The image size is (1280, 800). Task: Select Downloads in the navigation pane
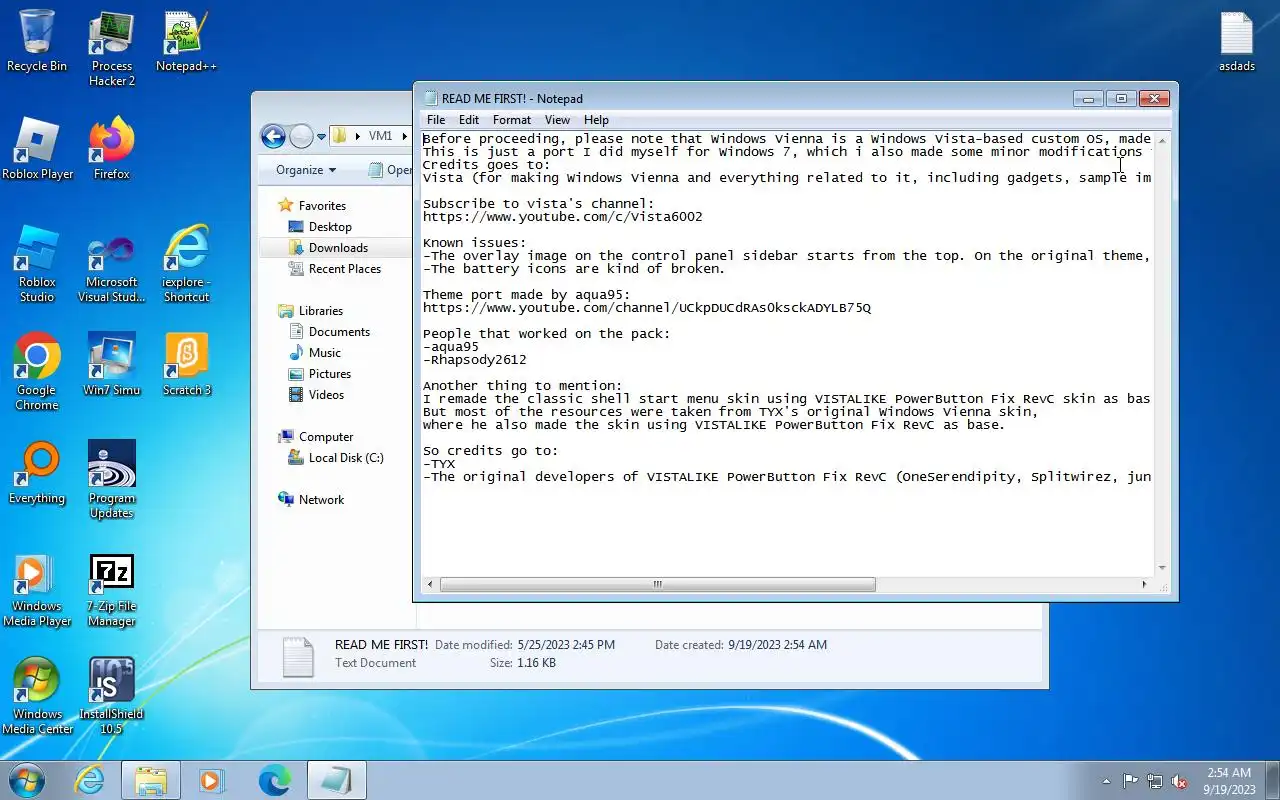338,248
